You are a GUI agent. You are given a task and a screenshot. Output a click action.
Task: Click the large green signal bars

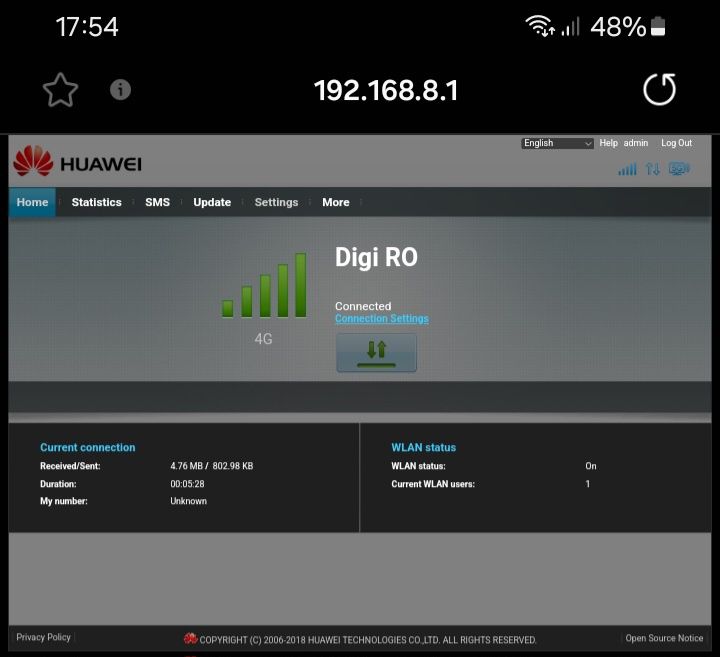tap(264, 285)
